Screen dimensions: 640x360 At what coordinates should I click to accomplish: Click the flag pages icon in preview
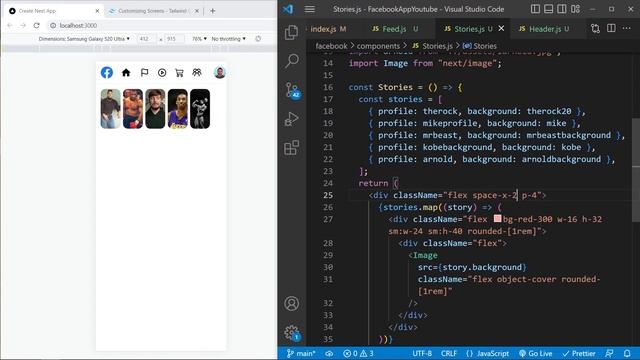[144, 73]
